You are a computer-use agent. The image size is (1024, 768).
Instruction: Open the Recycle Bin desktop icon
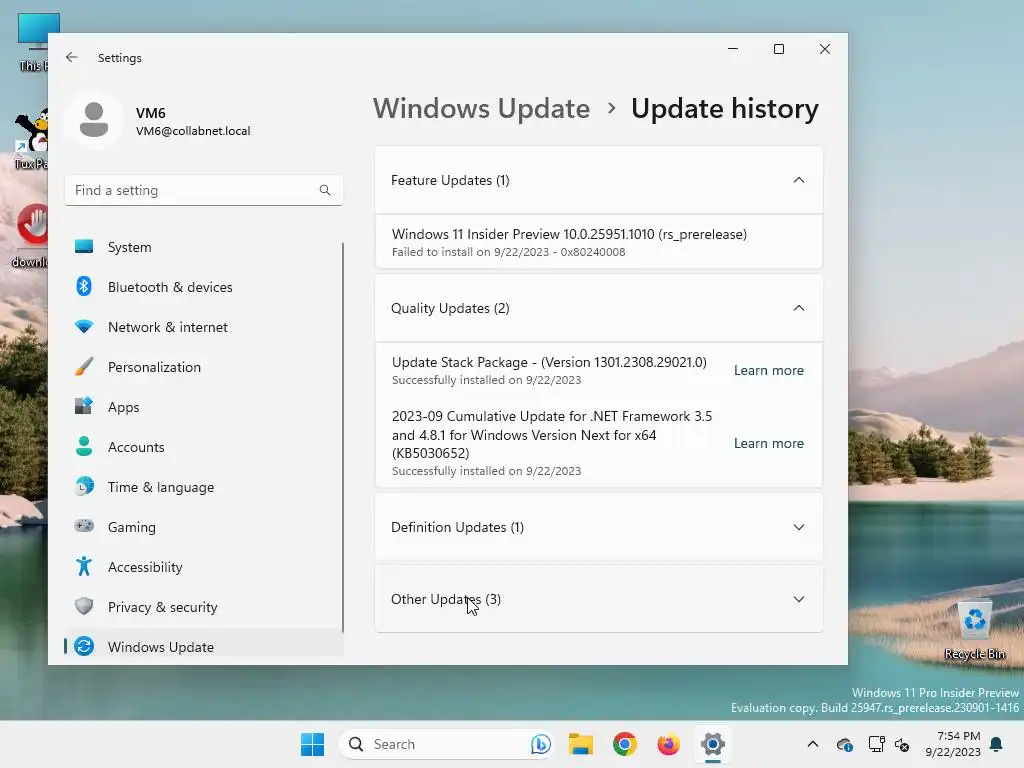click(974, 630)
